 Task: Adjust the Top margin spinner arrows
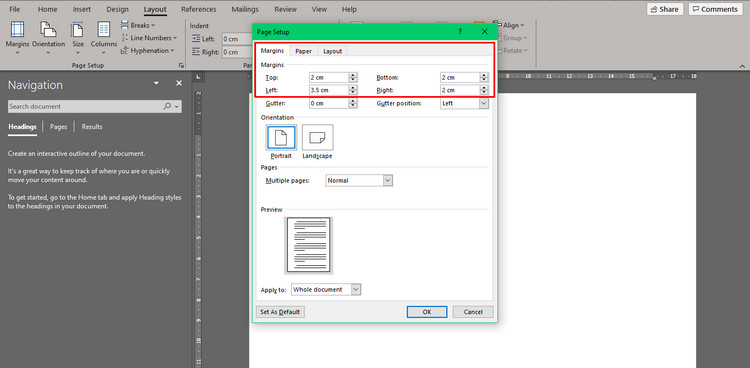[353, 77]
